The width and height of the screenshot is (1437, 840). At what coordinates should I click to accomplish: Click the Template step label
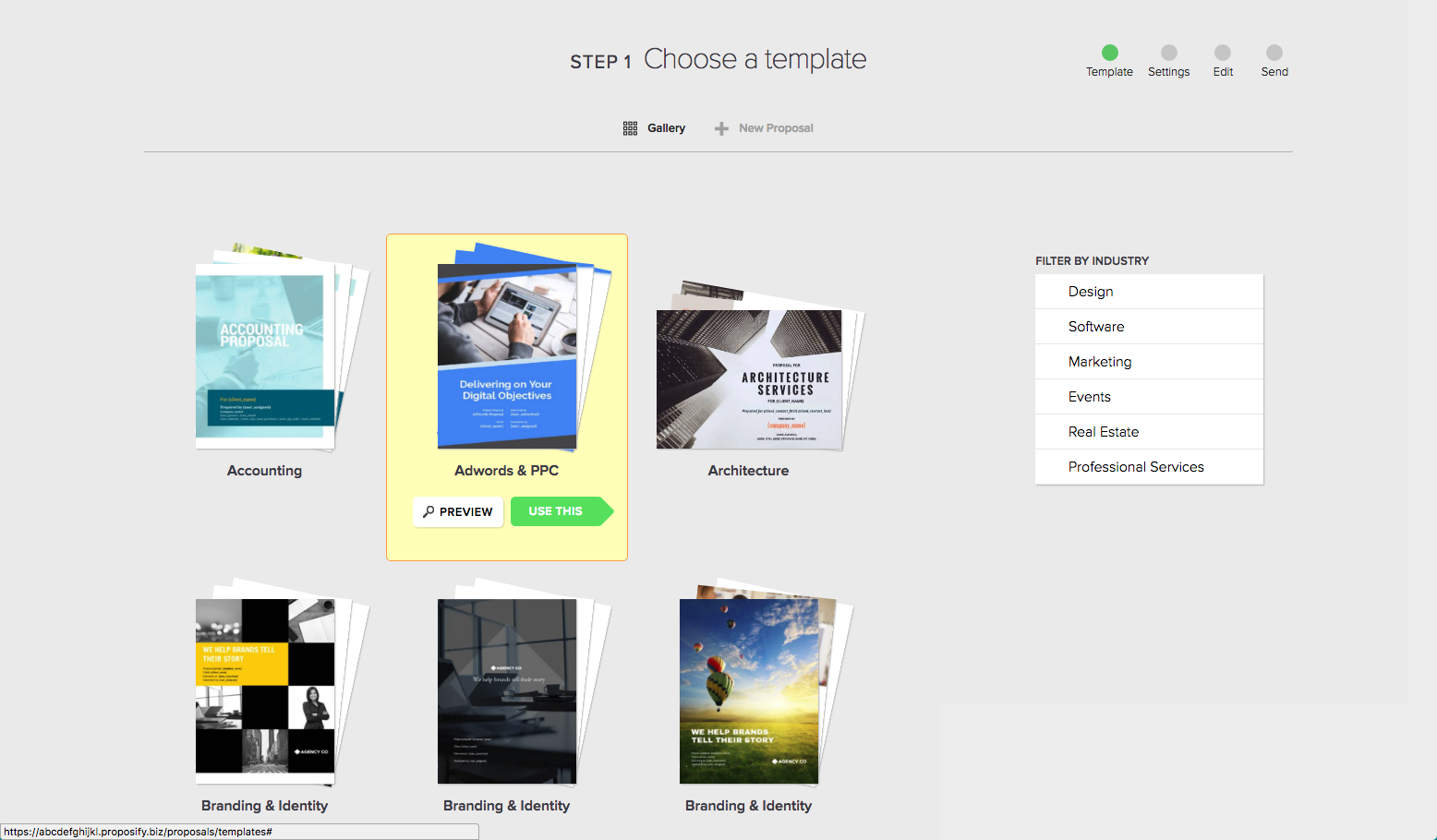pyautogui.click(x=1109, y=72)
